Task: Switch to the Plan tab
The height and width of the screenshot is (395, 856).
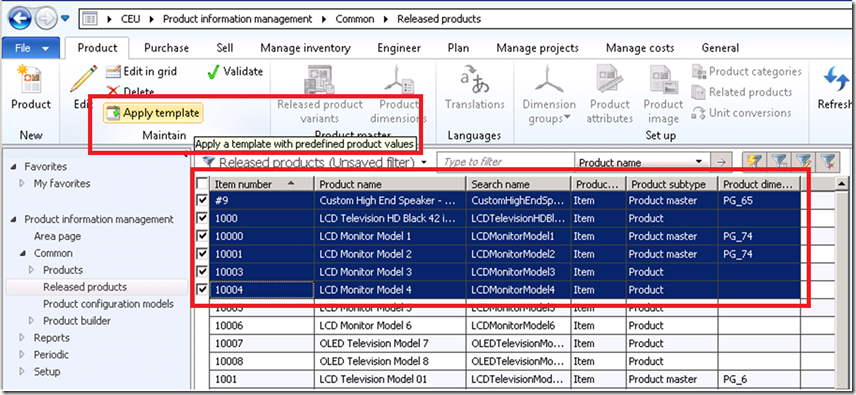Action: [458, 48]
